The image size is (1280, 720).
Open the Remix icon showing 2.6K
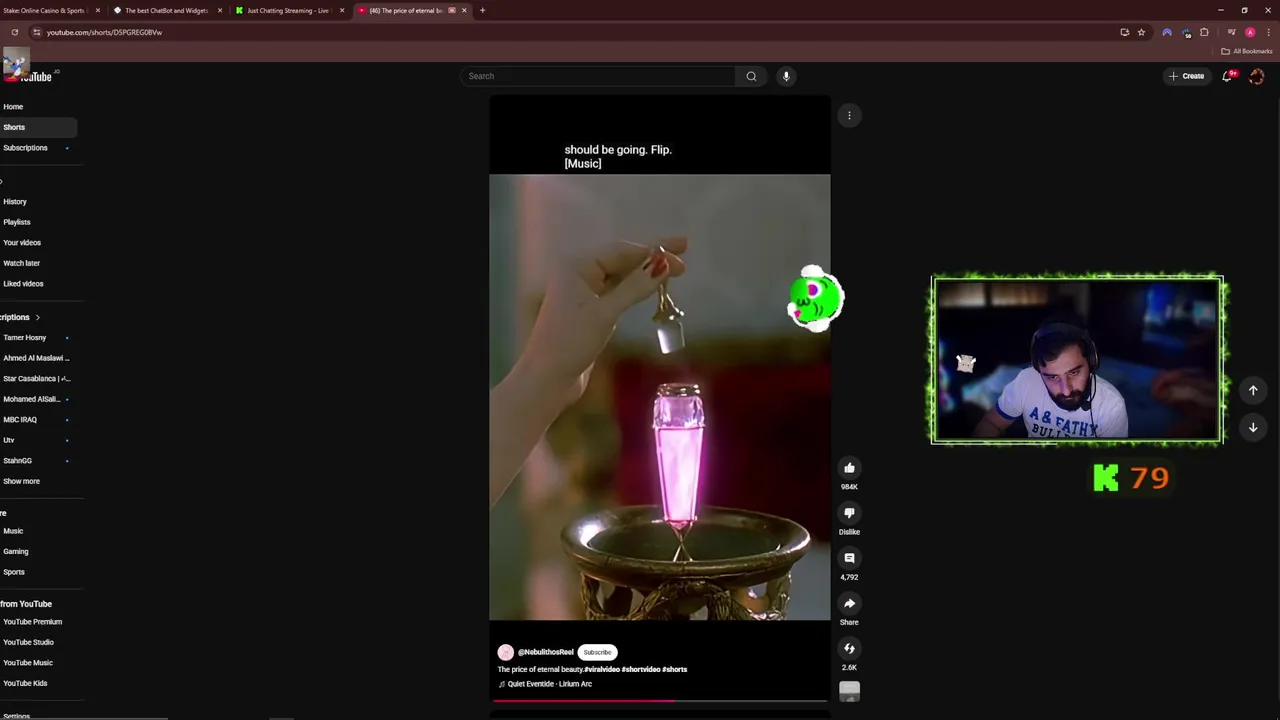(x=849, y=648)
